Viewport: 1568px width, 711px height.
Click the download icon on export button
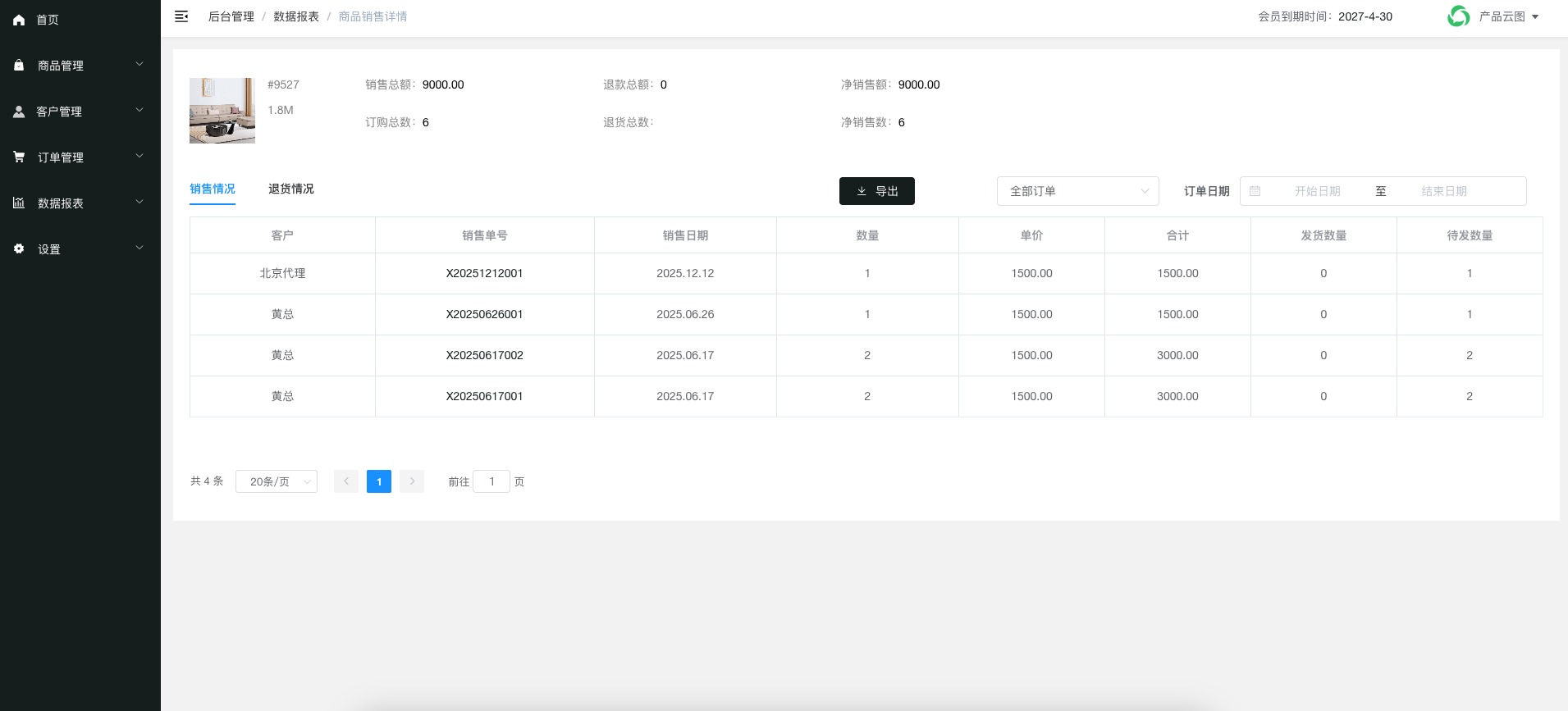tap(862, 191)
